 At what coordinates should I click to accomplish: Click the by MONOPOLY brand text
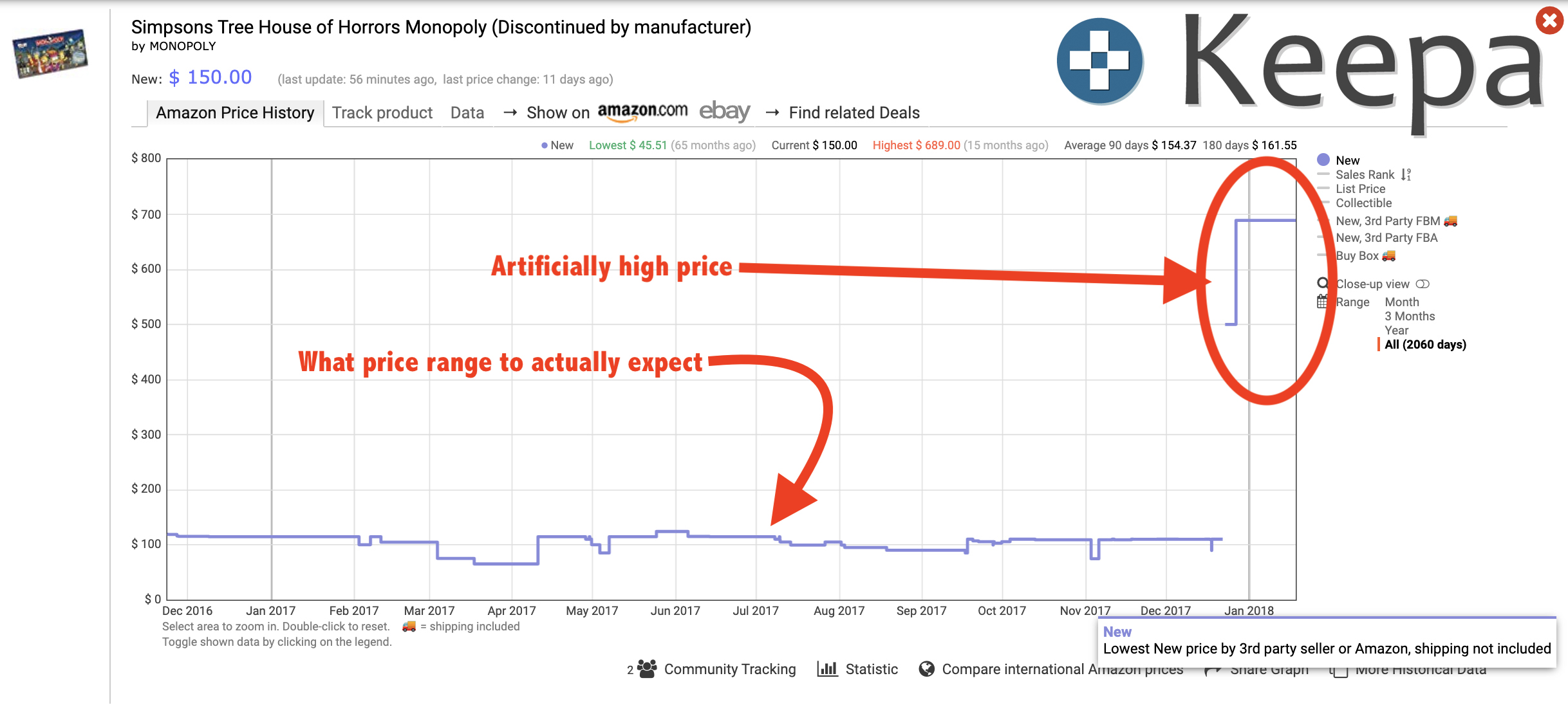[173, 46]
